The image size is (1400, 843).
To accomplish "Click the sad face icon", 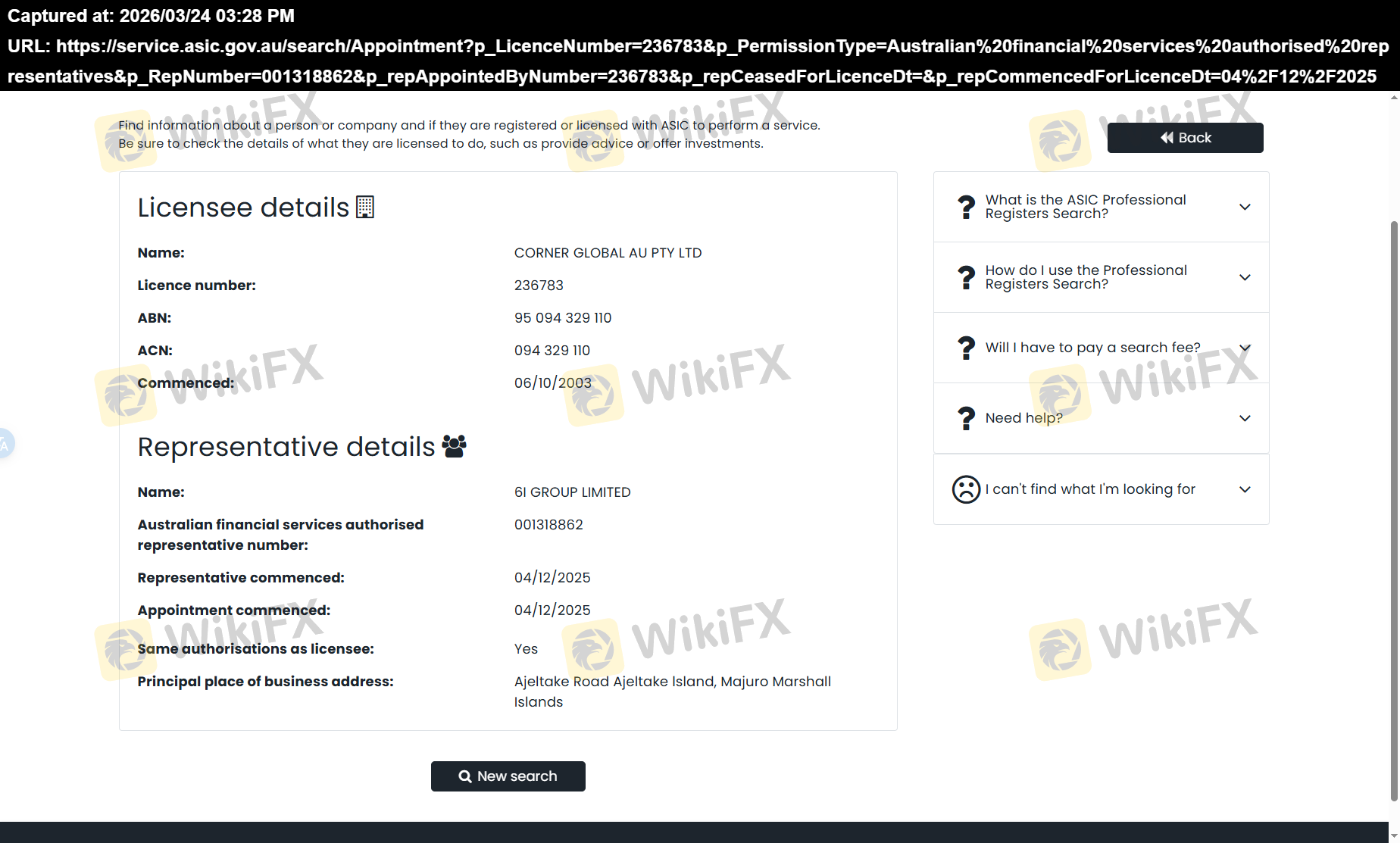I will [966, 489].
